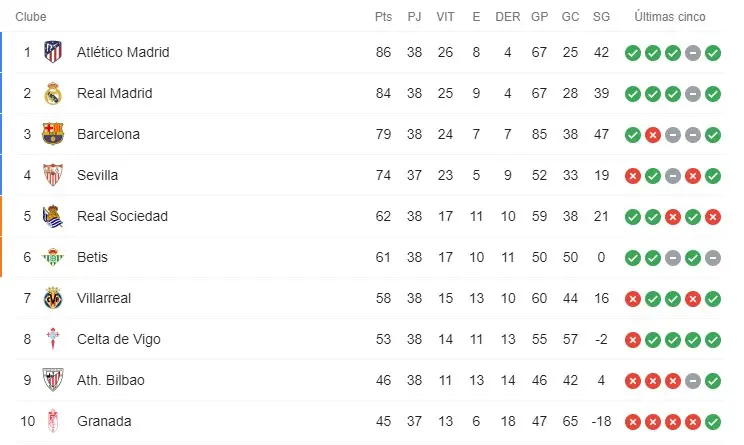Click the Betis club crest

(53, 257)
